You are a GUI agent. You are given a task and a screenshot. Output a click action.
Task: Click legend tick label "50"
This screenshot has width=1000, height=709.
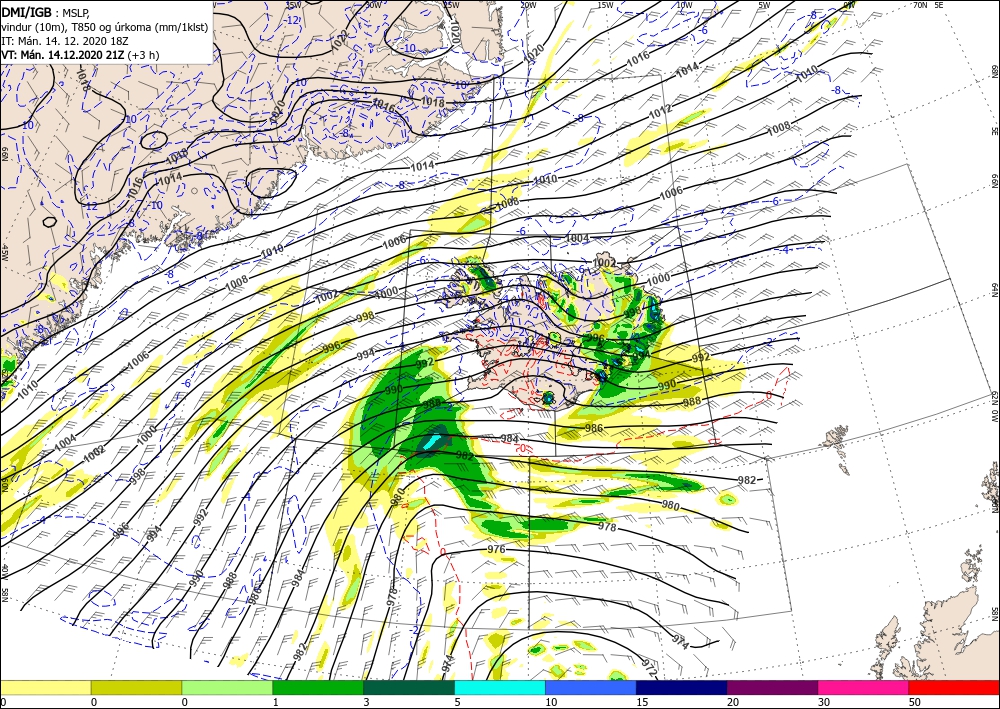point(915,703)
